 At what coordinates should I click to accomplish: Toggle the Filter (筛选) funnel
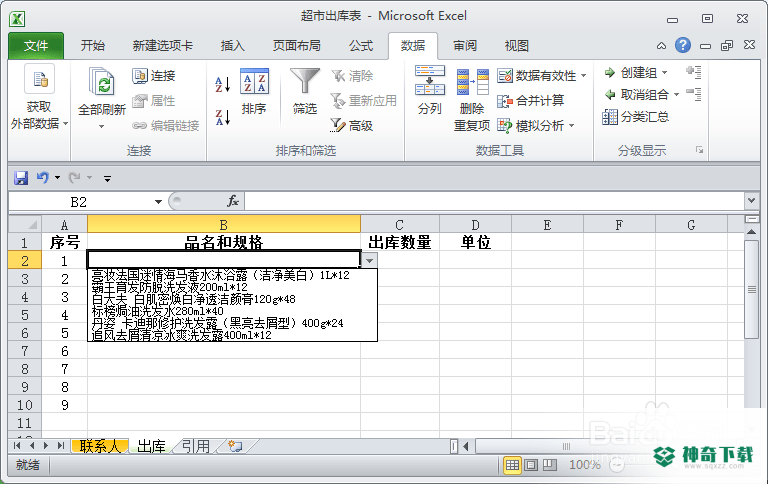coord(305,92)
